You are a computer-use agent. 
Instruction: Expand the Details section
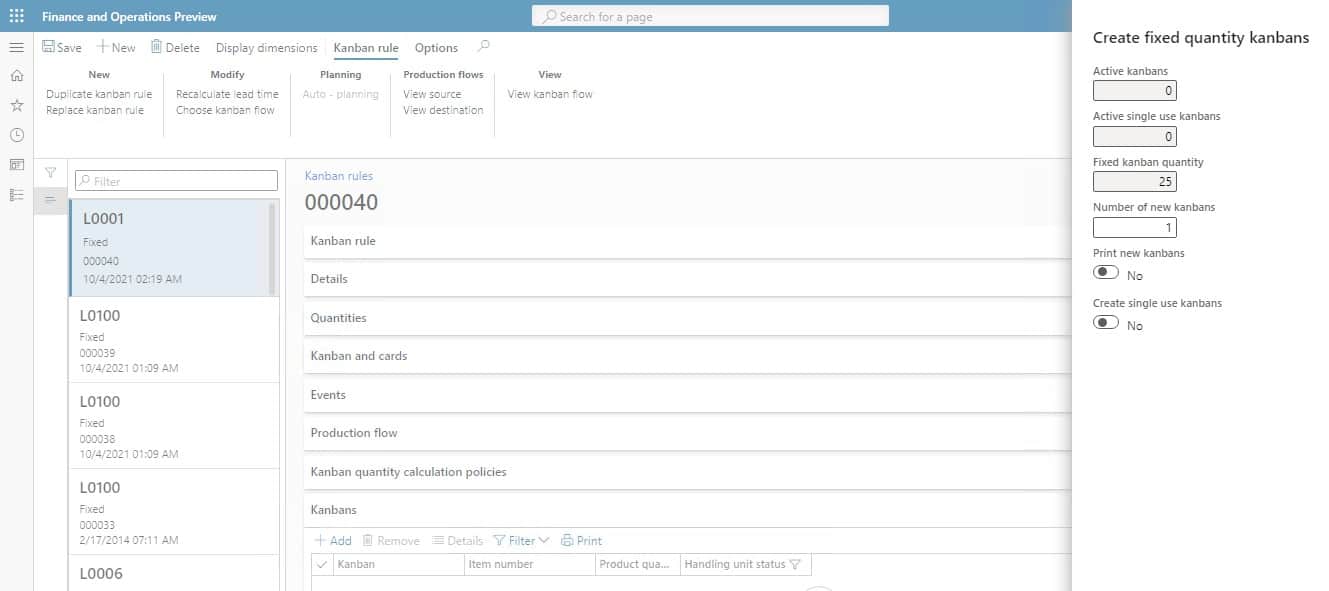point(687,279)
